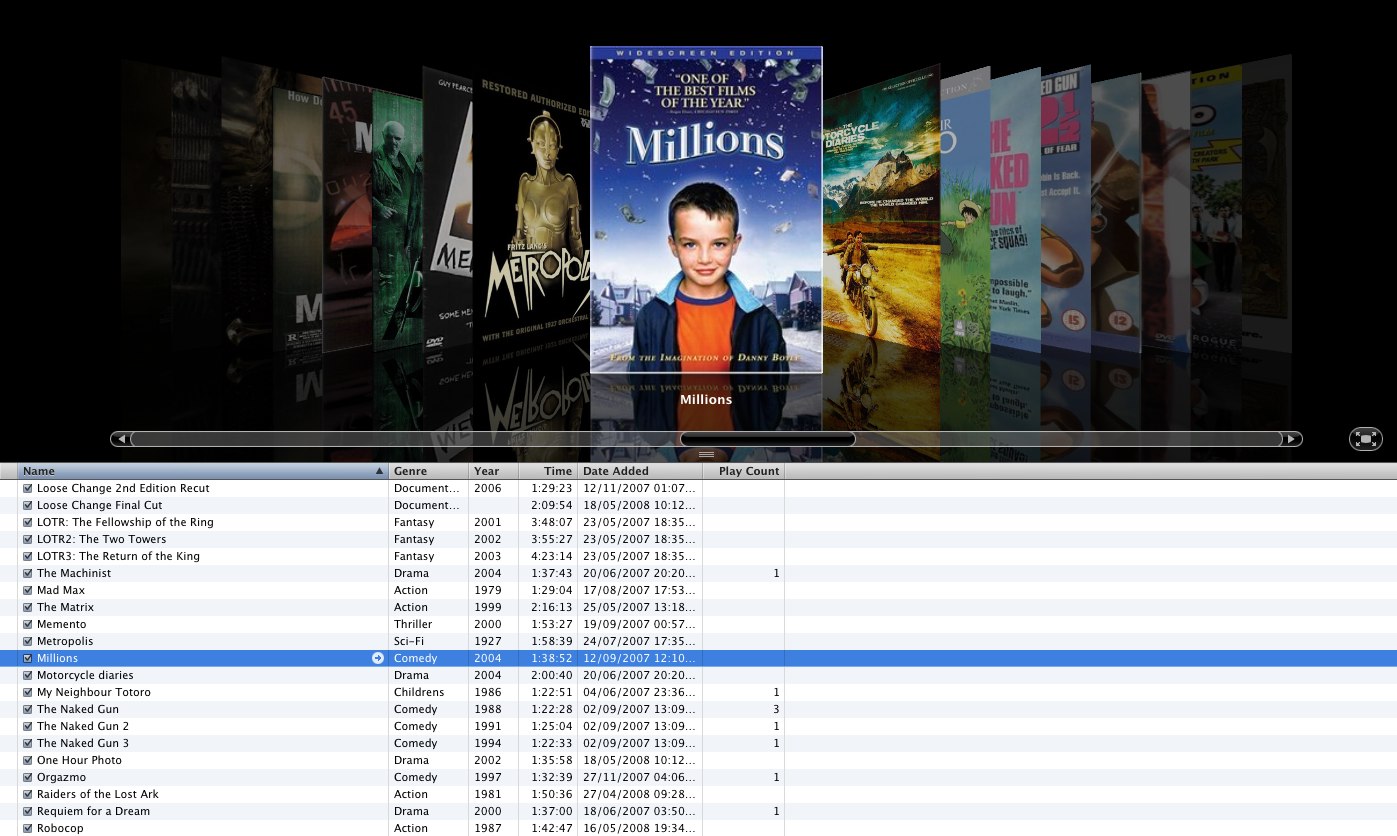Screen dimensions: 1397x836
Task: Sort the list by the Genre column
Action: [x=428, y=471]
